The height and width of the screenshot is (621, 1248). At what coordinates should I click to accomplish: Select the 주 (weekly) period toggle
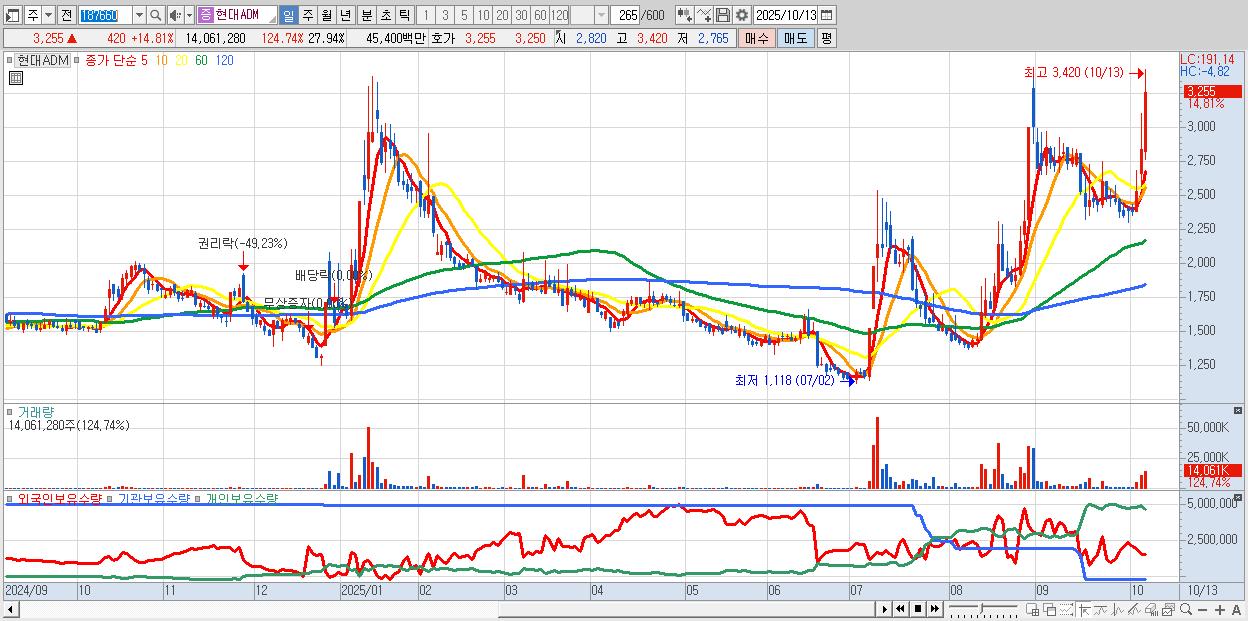(307, 15)
